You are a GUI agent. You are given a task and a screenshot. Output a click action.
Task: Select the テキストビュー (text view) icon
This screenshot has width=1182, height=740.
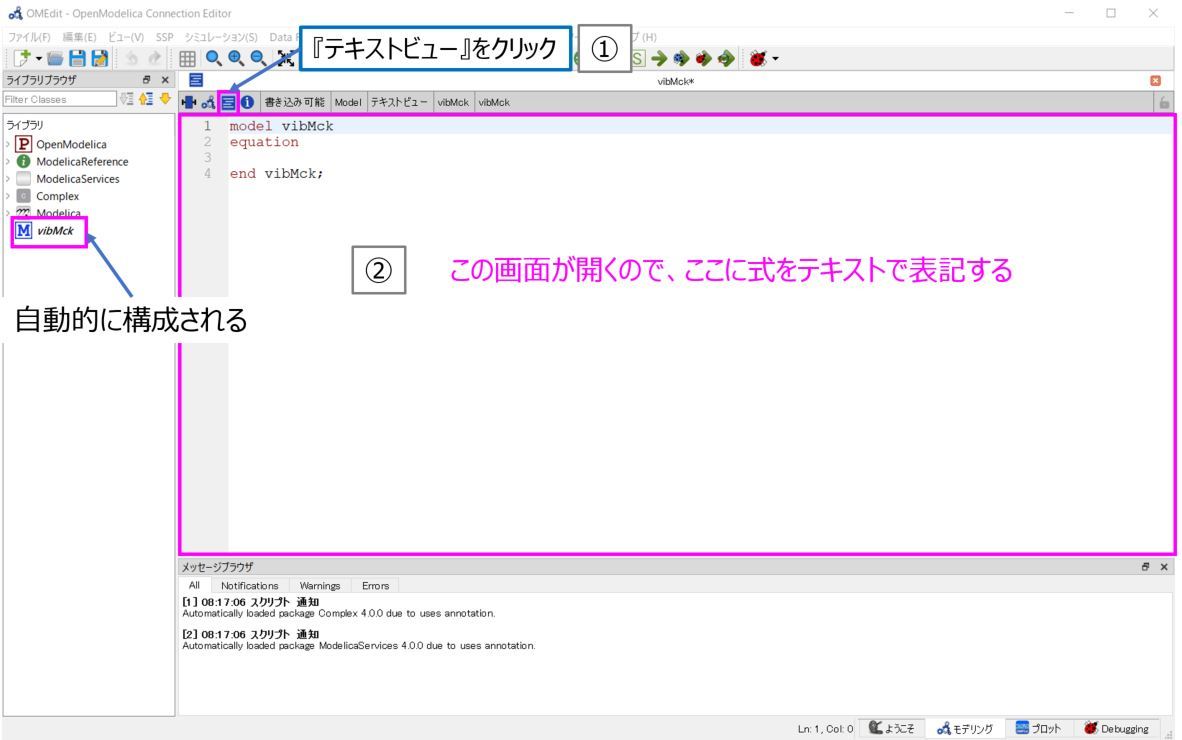point(226,101)
